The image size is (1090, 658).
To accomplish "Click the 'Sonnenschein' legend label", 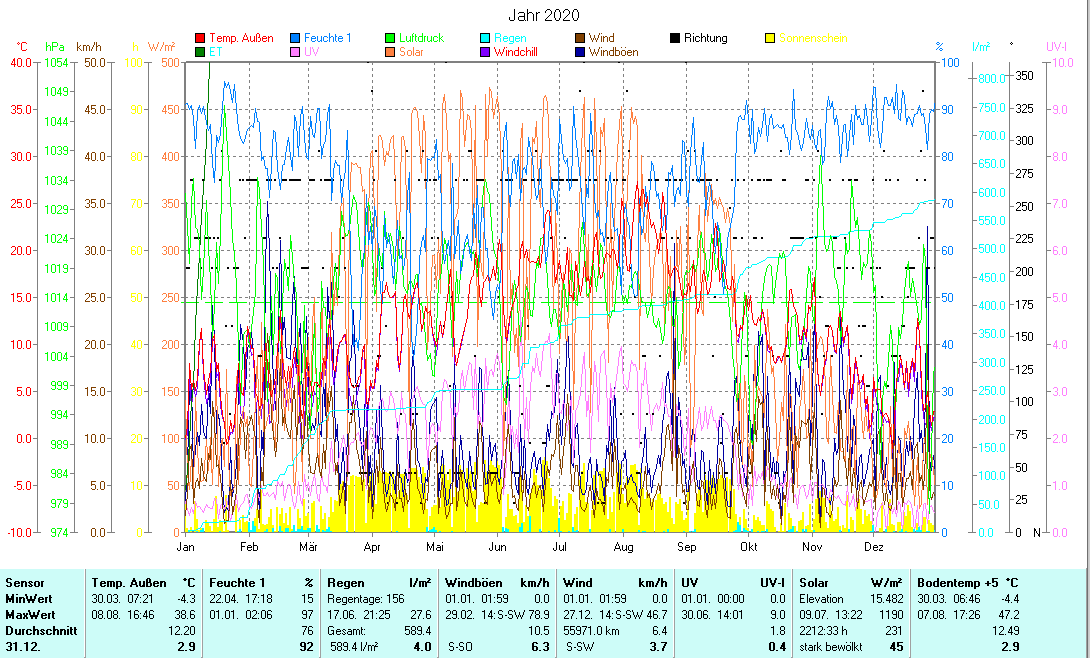I will (x=813, y=38).
